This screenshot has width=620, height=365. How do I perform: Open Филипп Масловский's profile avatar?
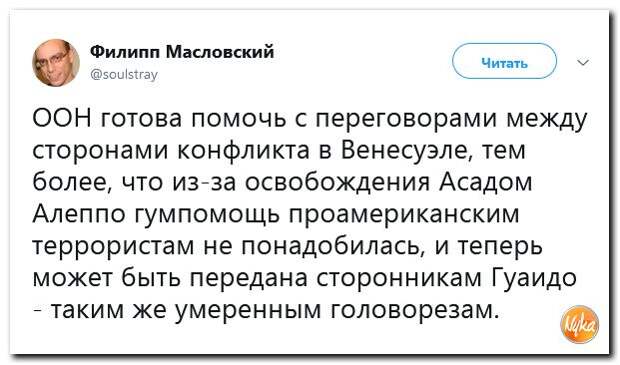coord(56,62)
